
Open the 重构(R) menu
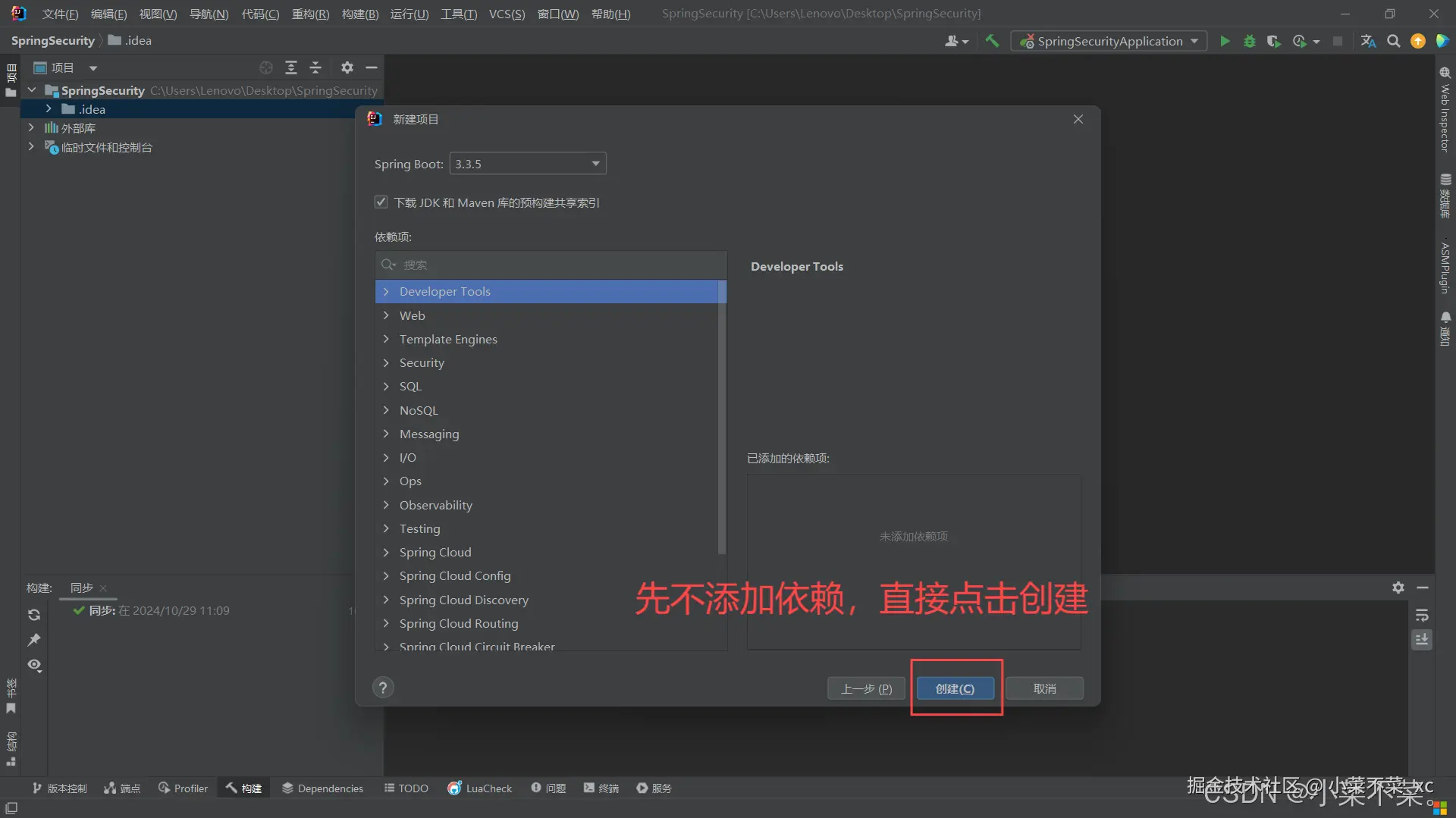(x=310, y=14)
